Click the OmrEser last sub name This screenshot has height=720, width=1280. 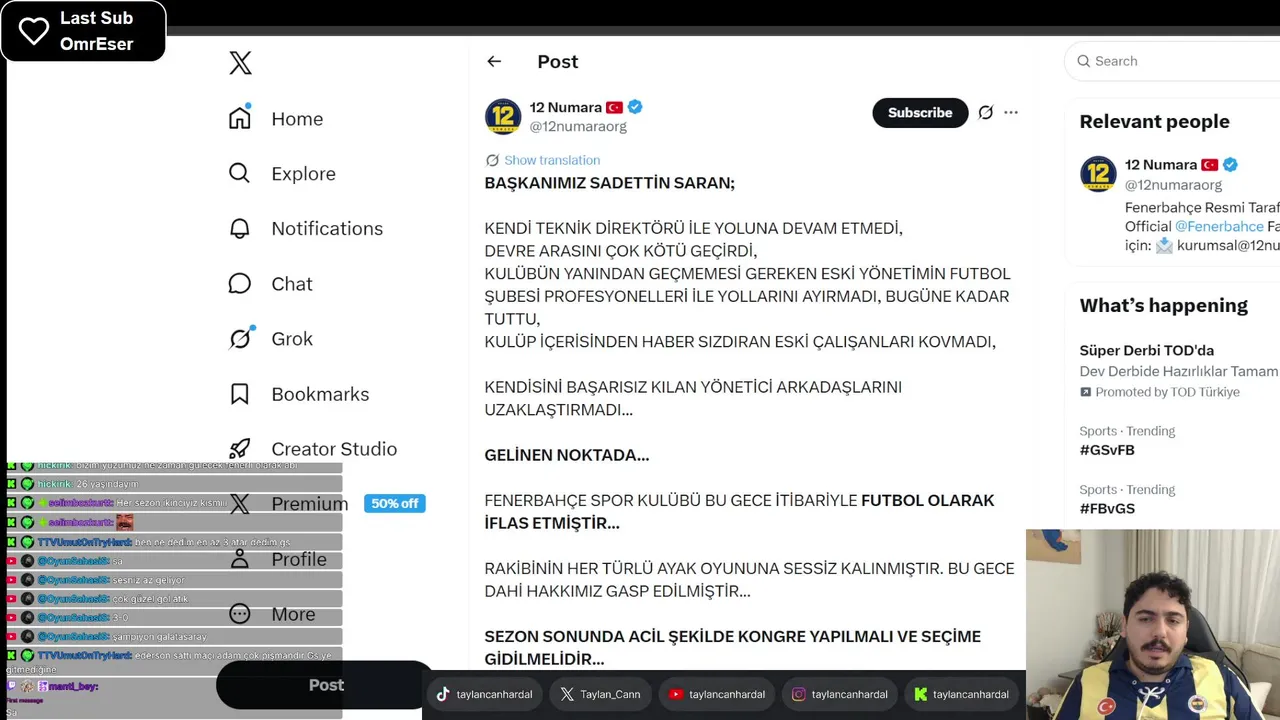(96, 44)
